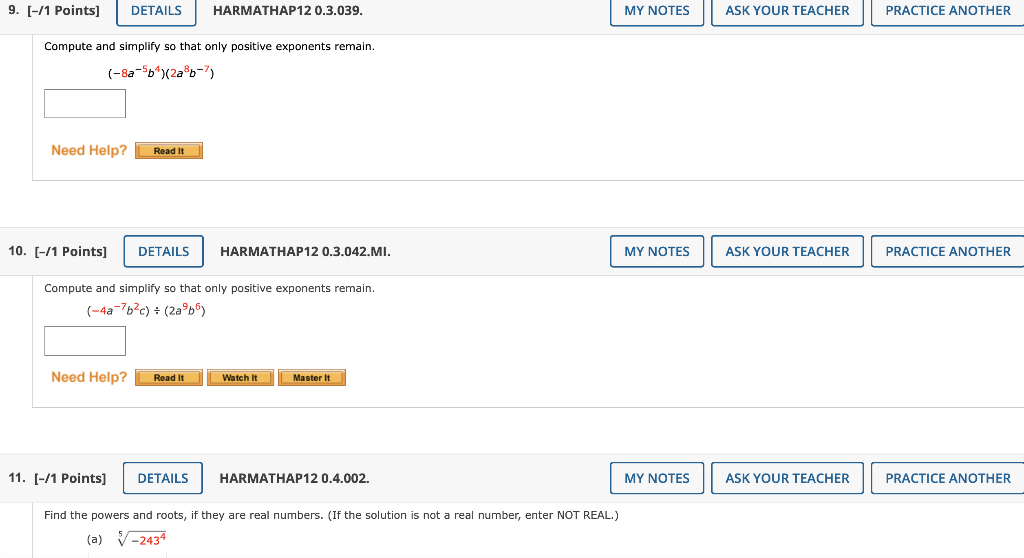Click Need Help? label in question 9
This screenshot has width=1024, height=558.
click(x=89, y=150)
